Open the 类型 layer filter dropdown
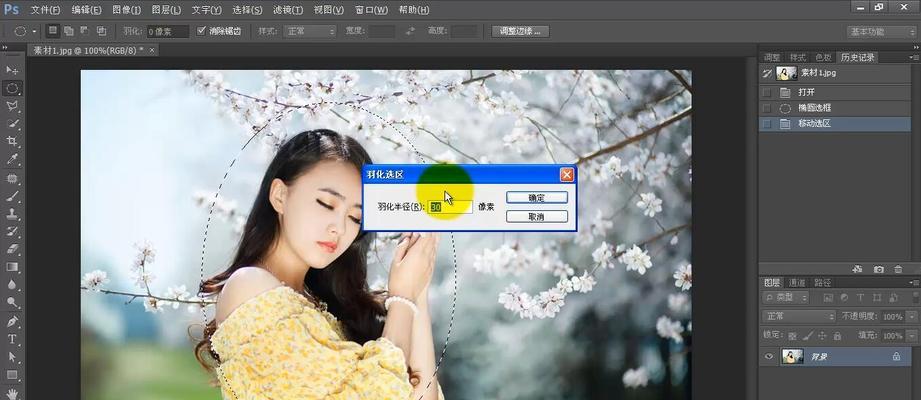 (786, 298)
